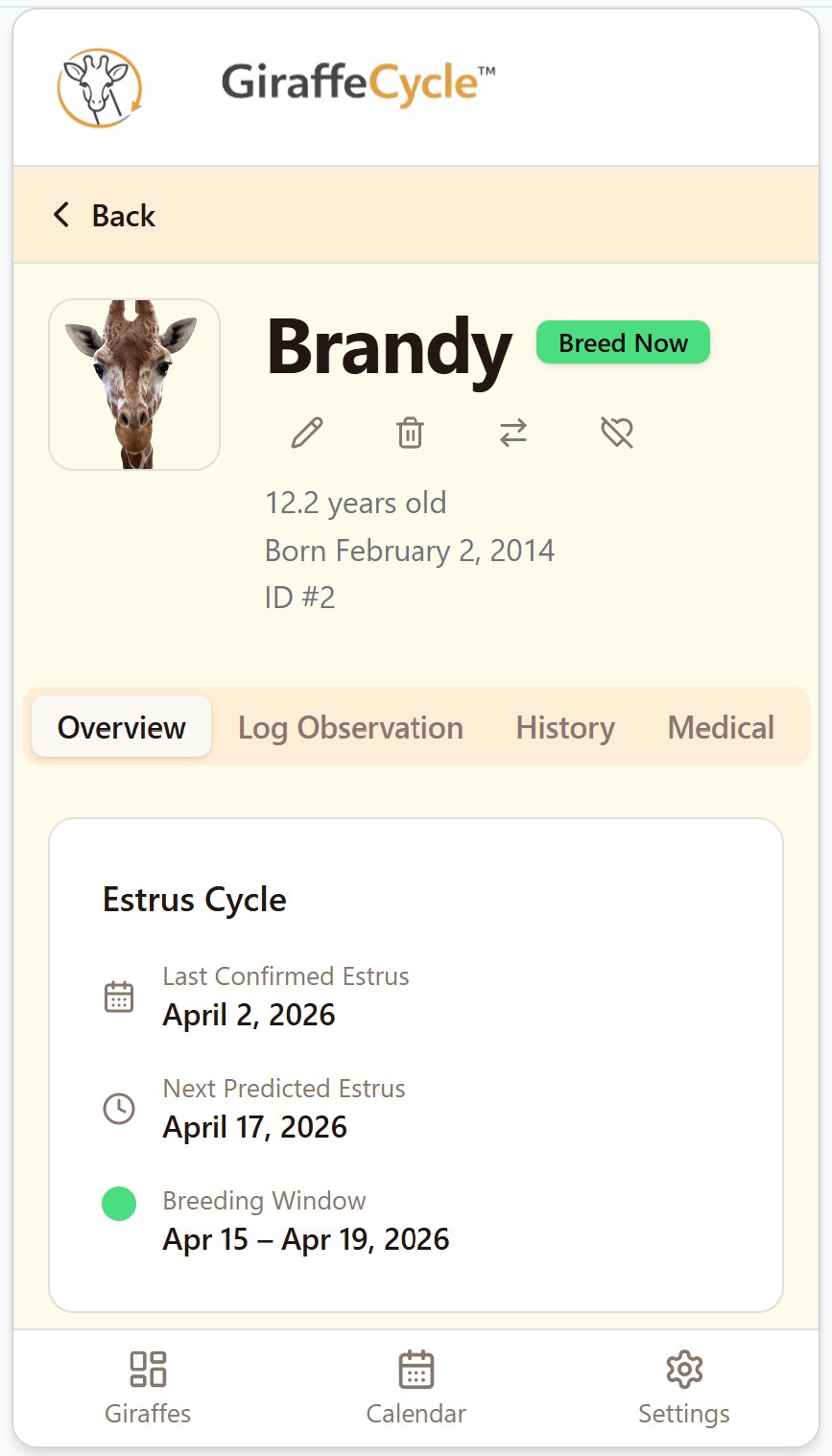
Task: Click the green Breed Now badge
Action: point(623,342)
